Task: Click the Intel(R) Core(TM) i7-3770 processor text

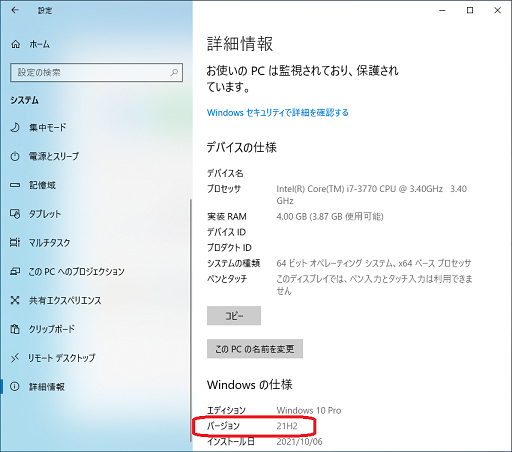Action: [371, 195]
